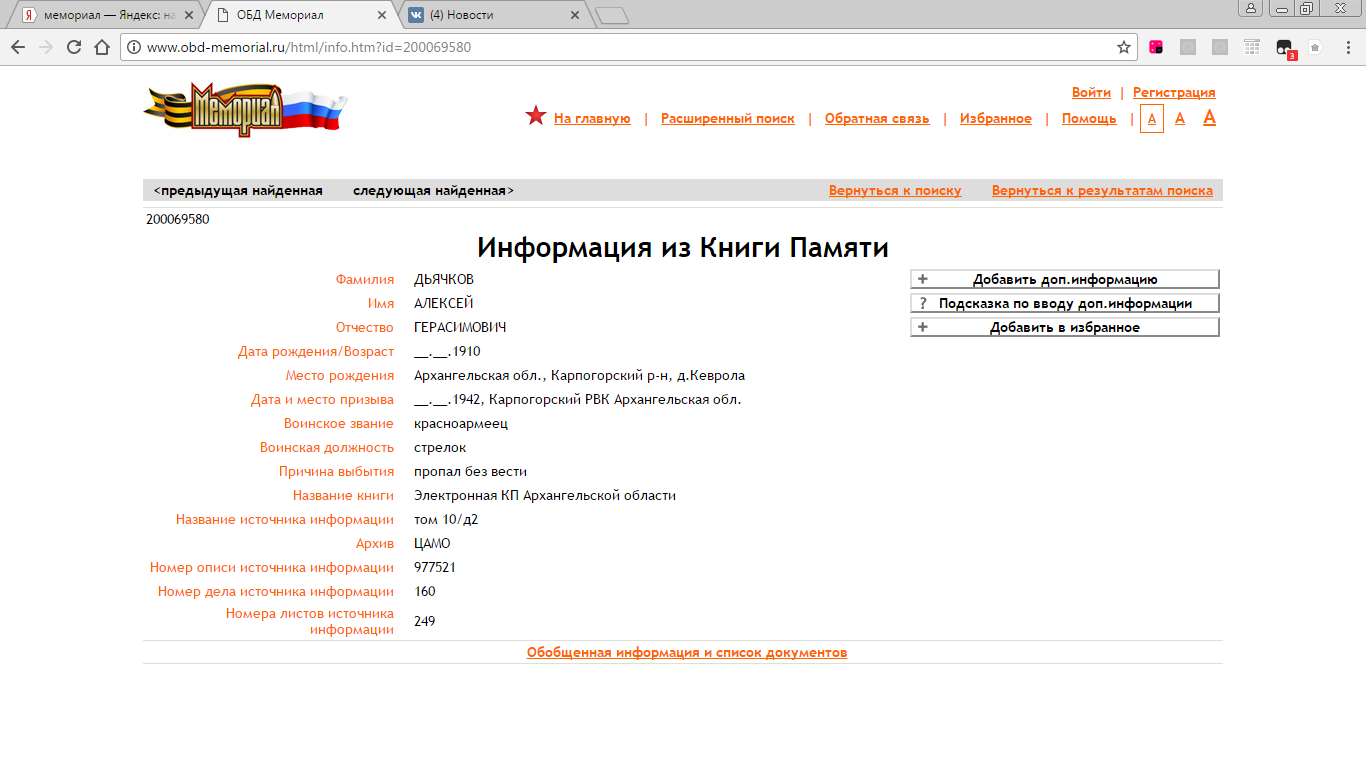Switch to the VK Новости tab
Image resolution: width=1366 pixels, height=768 pixels.
(492, 15)
